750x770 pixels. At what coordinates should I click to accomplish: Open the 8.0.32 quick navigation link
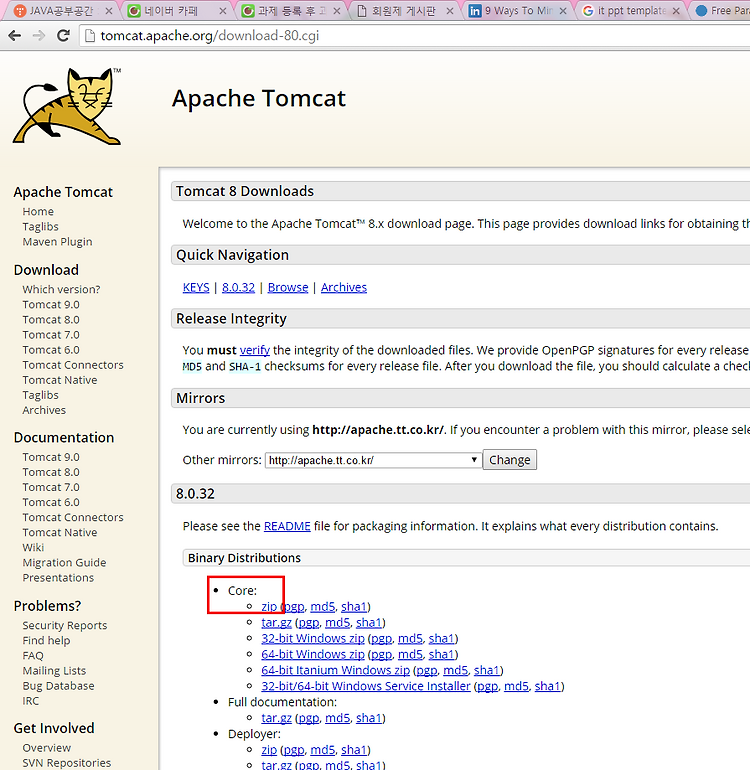click(238, 287)
